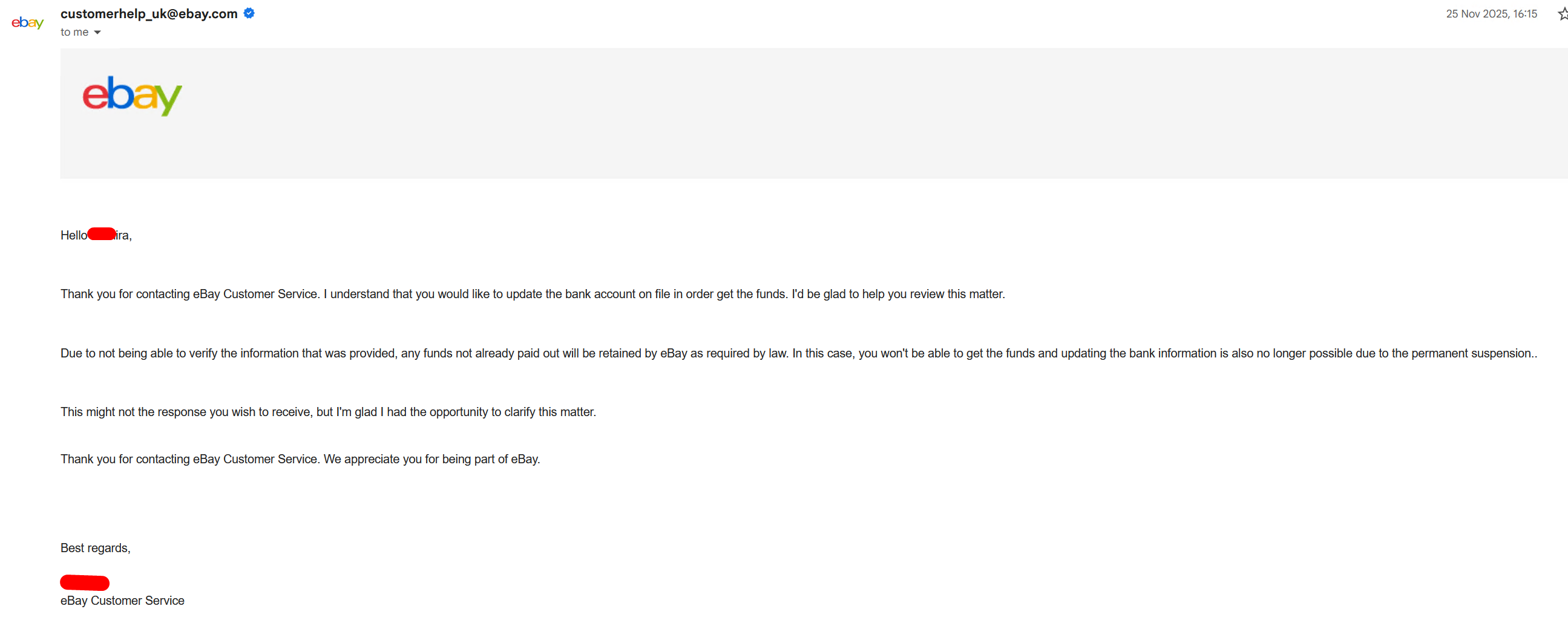The height and width of the screenshot is (632, 1568).
Task: Click the "to me" recipient text
Action: (x=74, y=32)
